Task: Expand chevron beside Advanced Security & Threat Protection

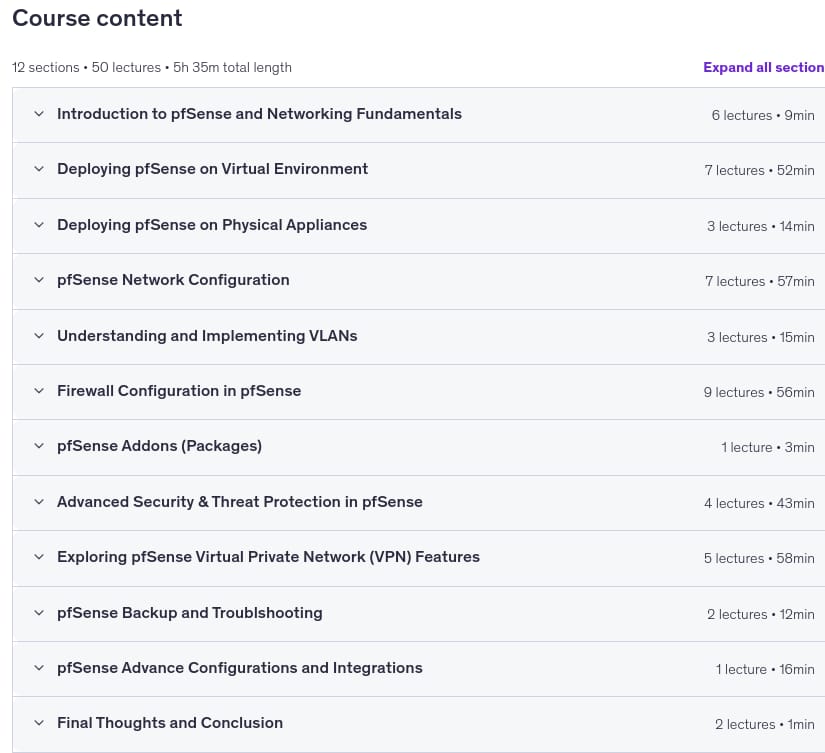Action: (39, 502)
